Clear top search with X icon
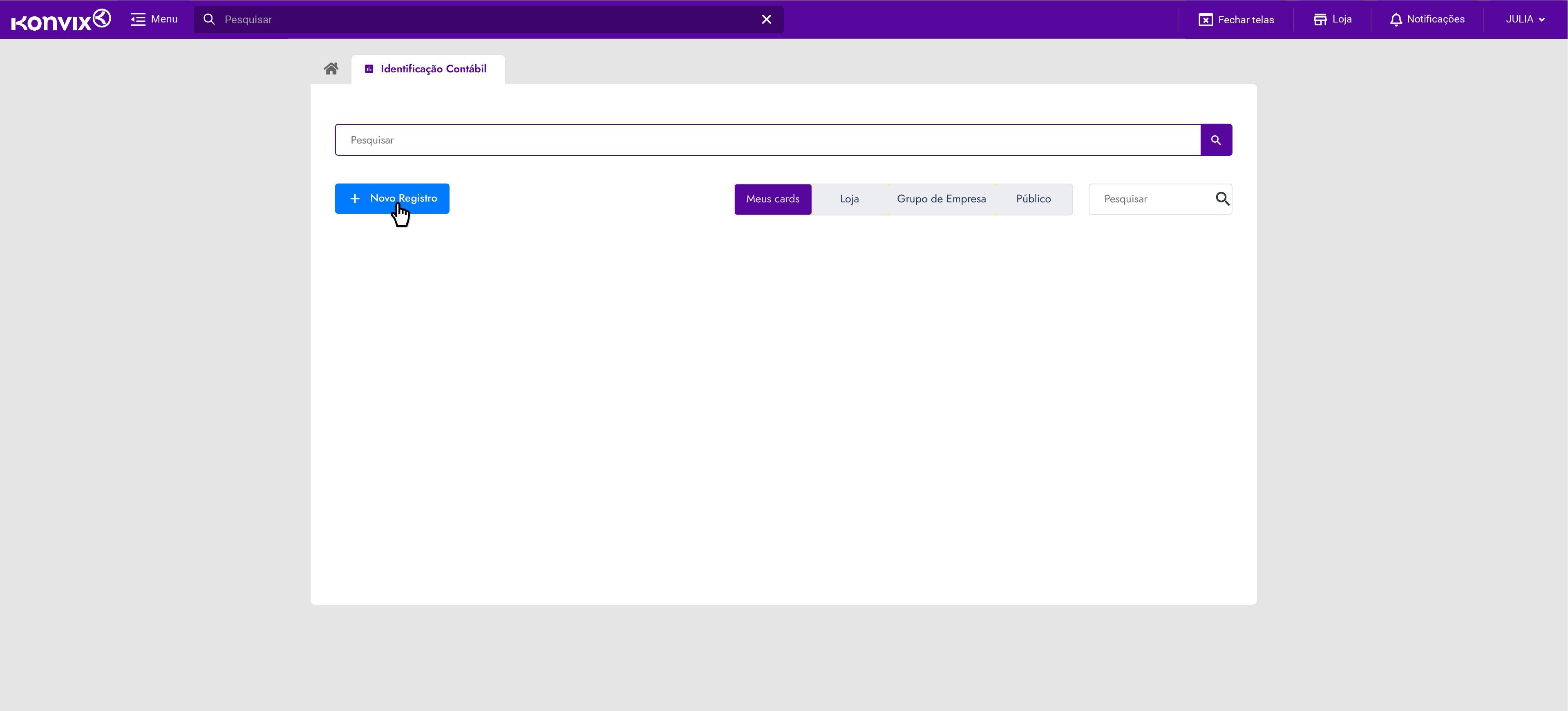The image size is (1568, 711). [766, 20]
